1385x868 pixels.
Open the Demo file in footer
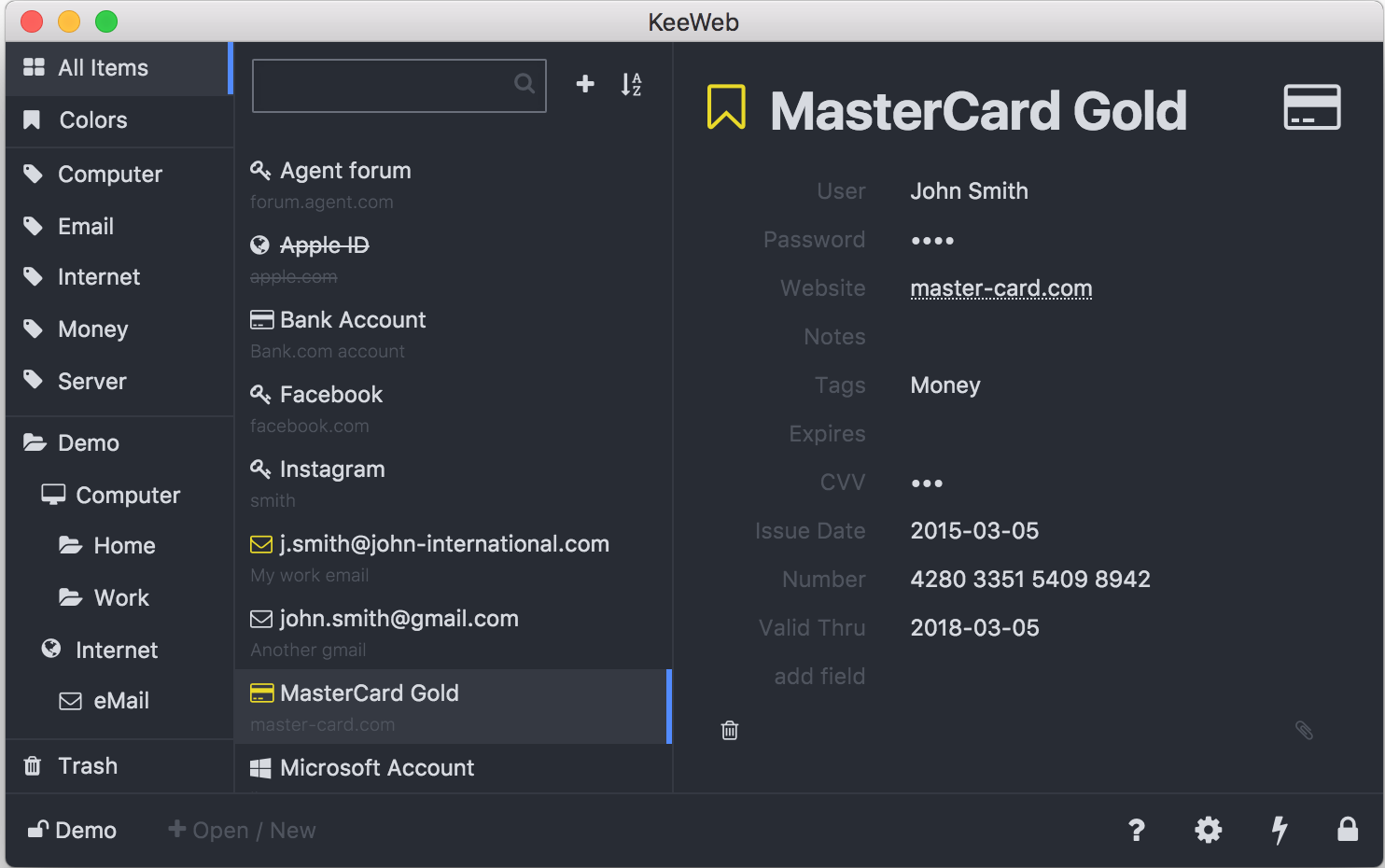click(x=72, y=830)
